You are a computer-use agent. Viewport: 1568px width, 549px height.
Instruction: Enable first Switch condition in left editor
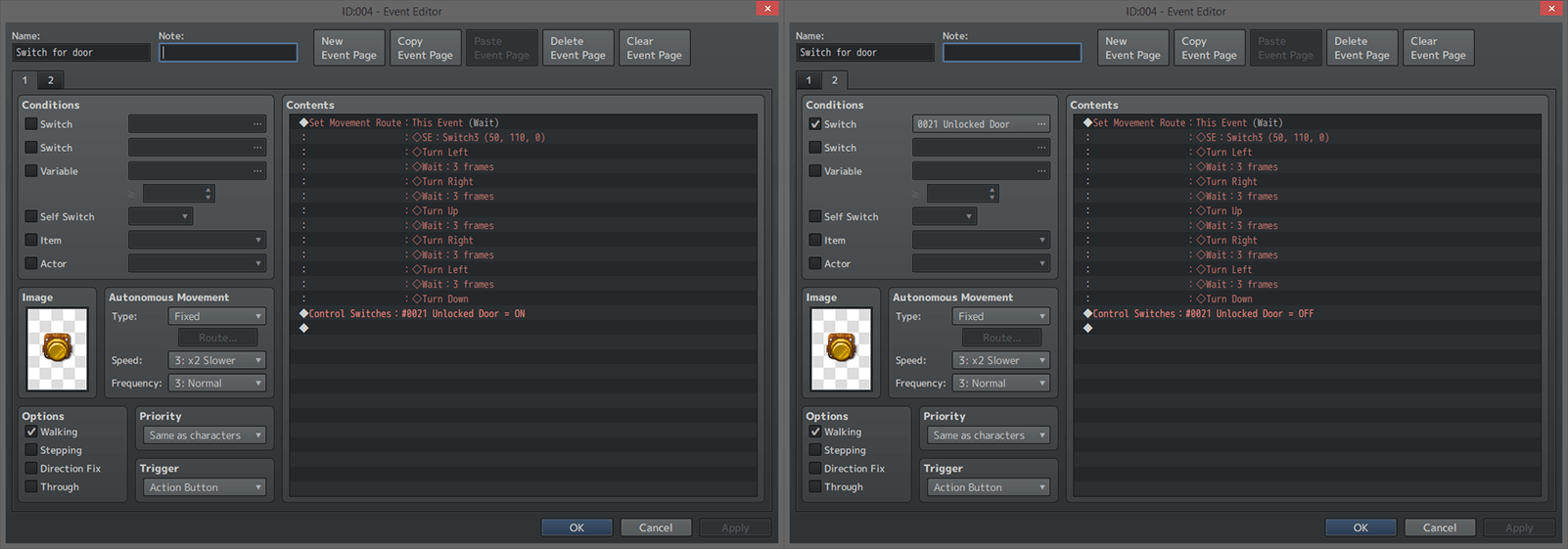(31, 124)
